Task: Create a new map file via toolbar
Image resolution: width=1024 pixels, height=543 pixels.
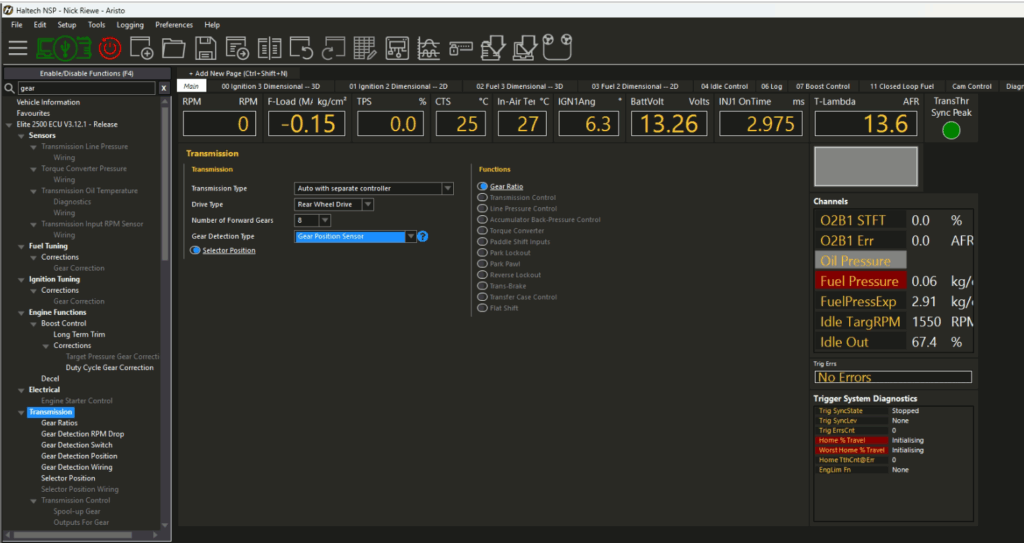Action: coord(142,48)
